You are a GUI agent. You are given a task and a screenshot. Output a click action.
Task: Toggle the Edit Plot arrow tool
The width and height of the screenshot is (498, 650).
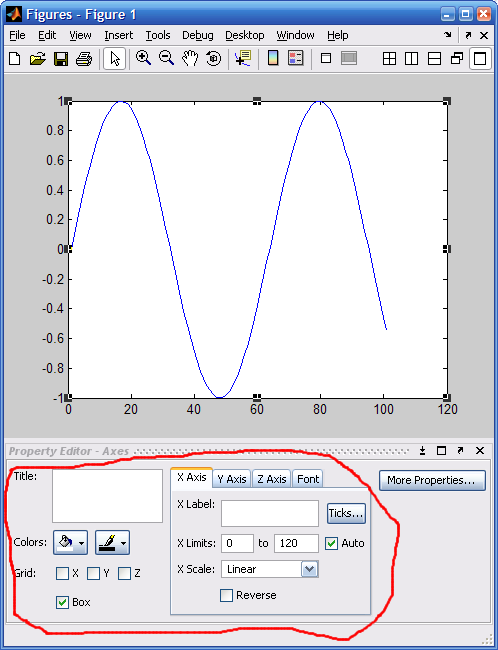tap(114, 58)
